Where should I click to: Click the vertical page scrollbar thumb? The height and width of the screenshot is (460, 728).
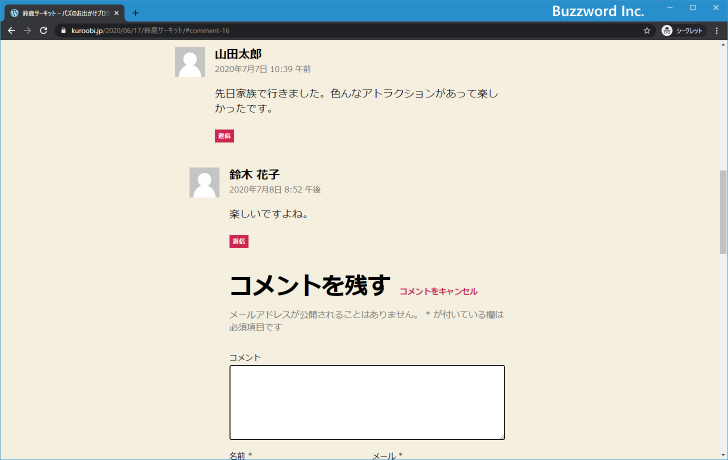point(723,210)
